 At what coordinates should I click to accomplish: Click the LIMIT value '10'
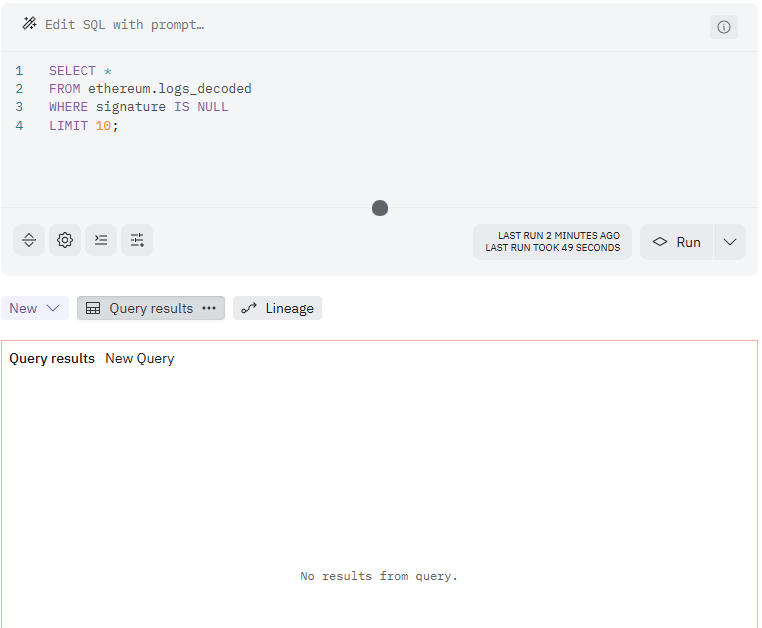click(x=103, y=126)
